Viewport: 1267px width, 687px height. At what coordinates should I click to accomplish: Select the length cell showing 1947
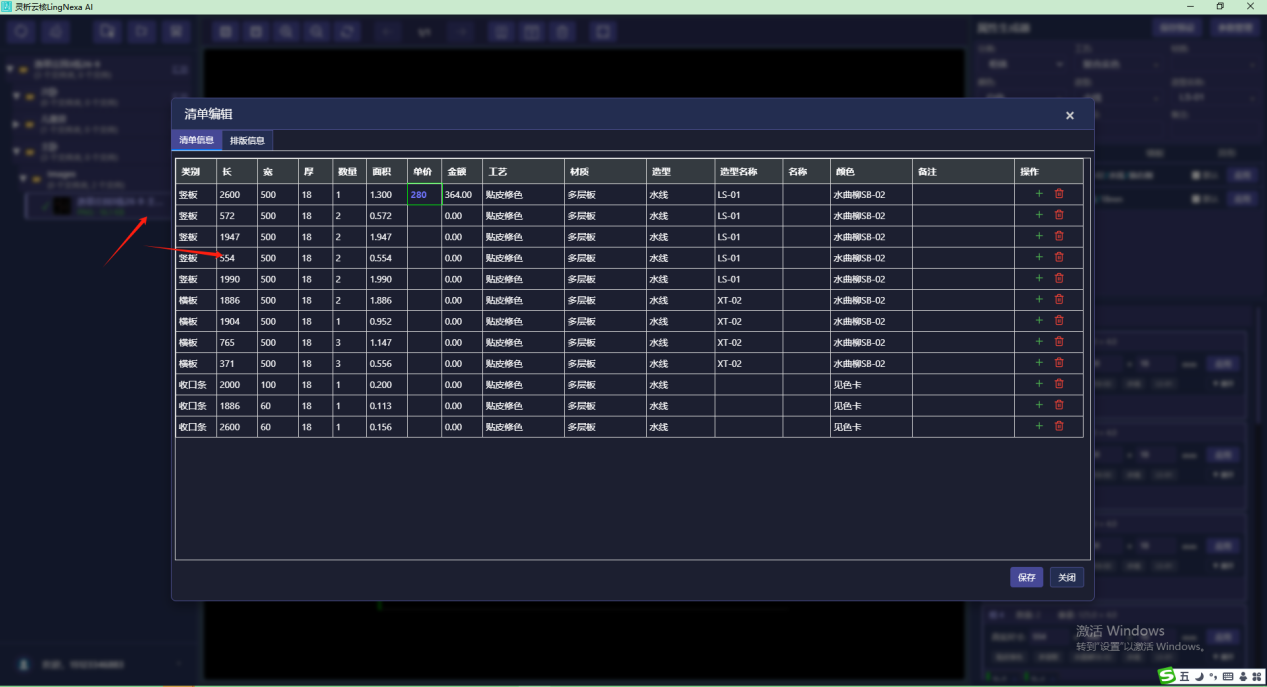(237, 236)
